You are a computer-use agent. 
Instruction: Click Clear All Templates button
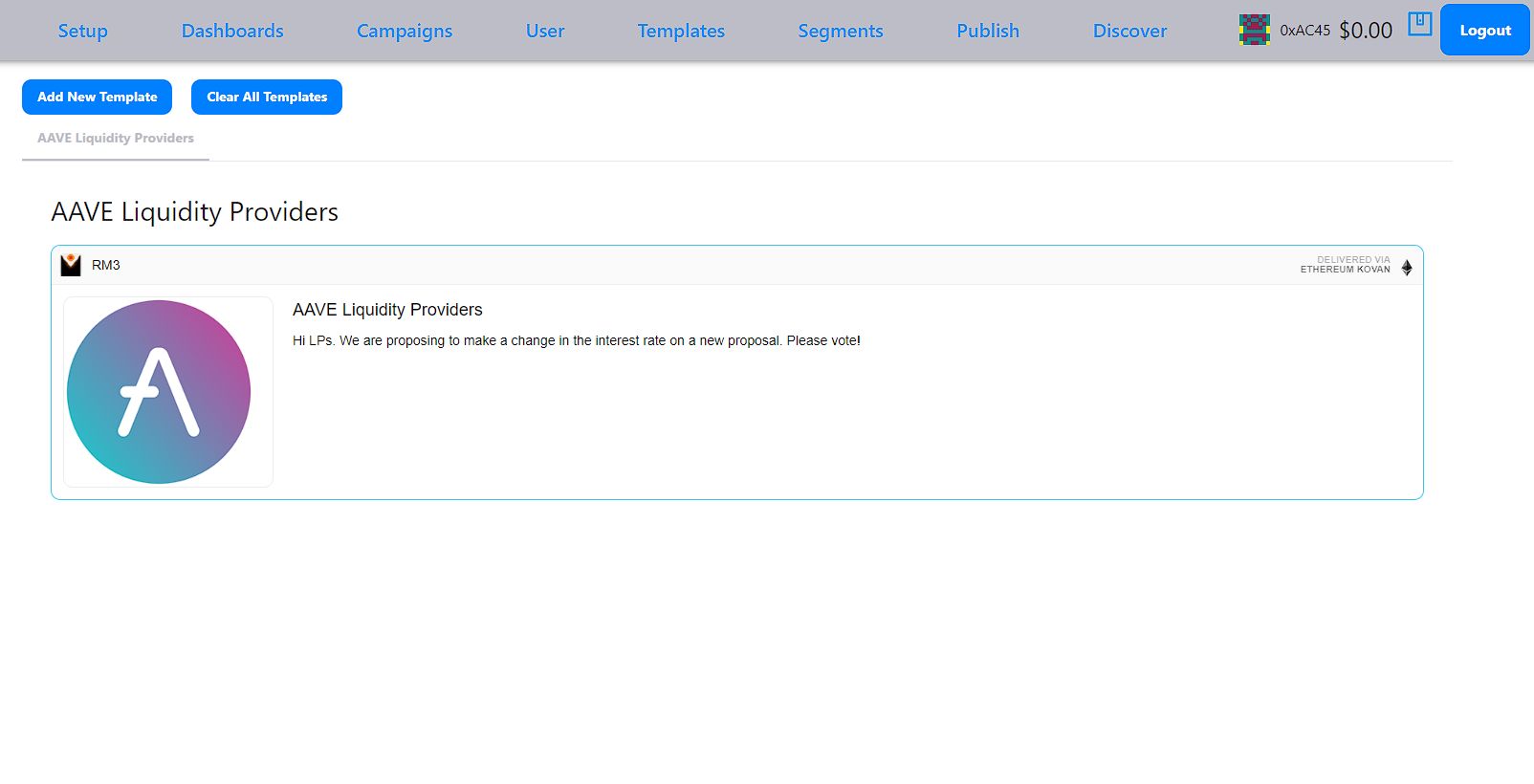tap(267, 97)
